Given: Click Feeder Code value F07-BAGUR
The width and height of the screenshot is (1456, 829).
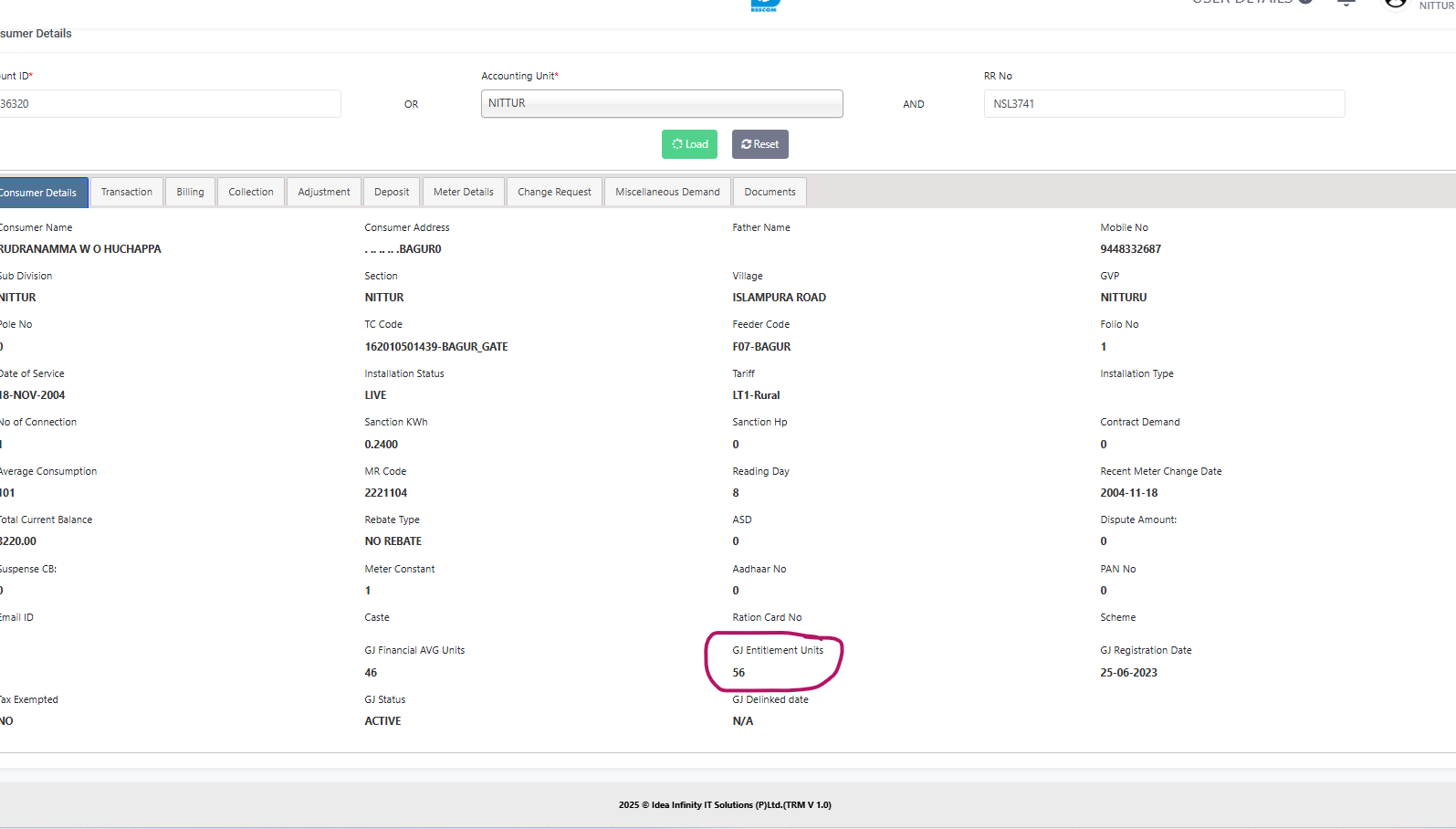Looking at the screenshot, I should (x=761, y=347).
